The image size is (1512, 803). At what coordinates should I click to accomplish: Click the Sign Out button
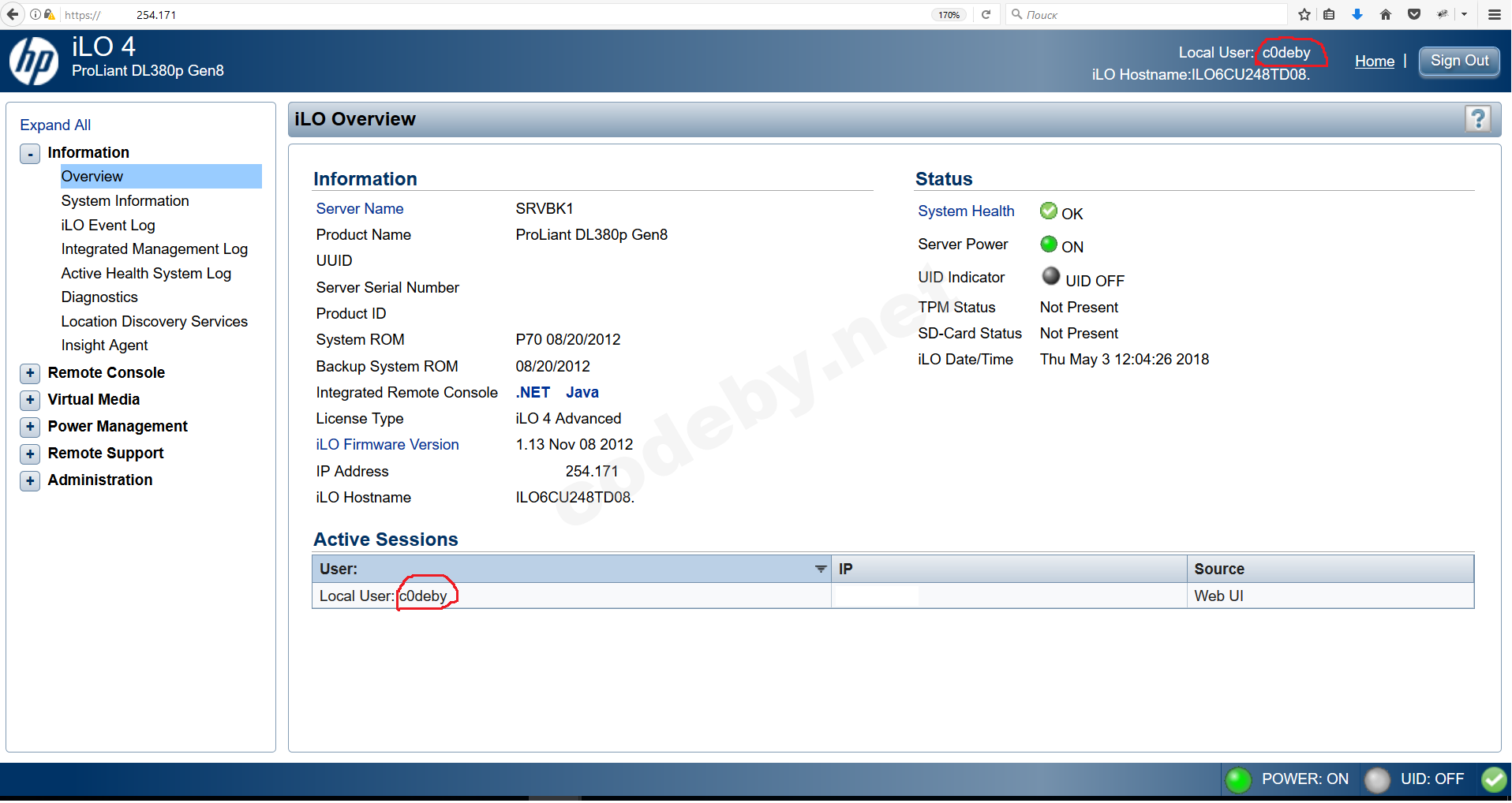pyautogui.click(x=1460, y=61)
